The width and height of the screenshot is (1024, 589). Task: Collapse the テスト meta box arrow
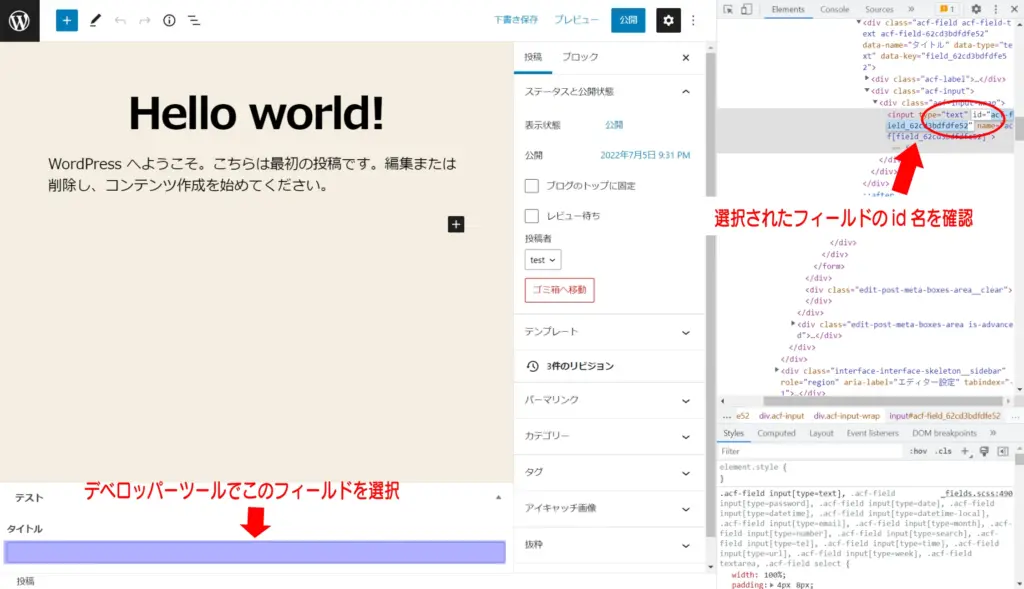(498, 498)
